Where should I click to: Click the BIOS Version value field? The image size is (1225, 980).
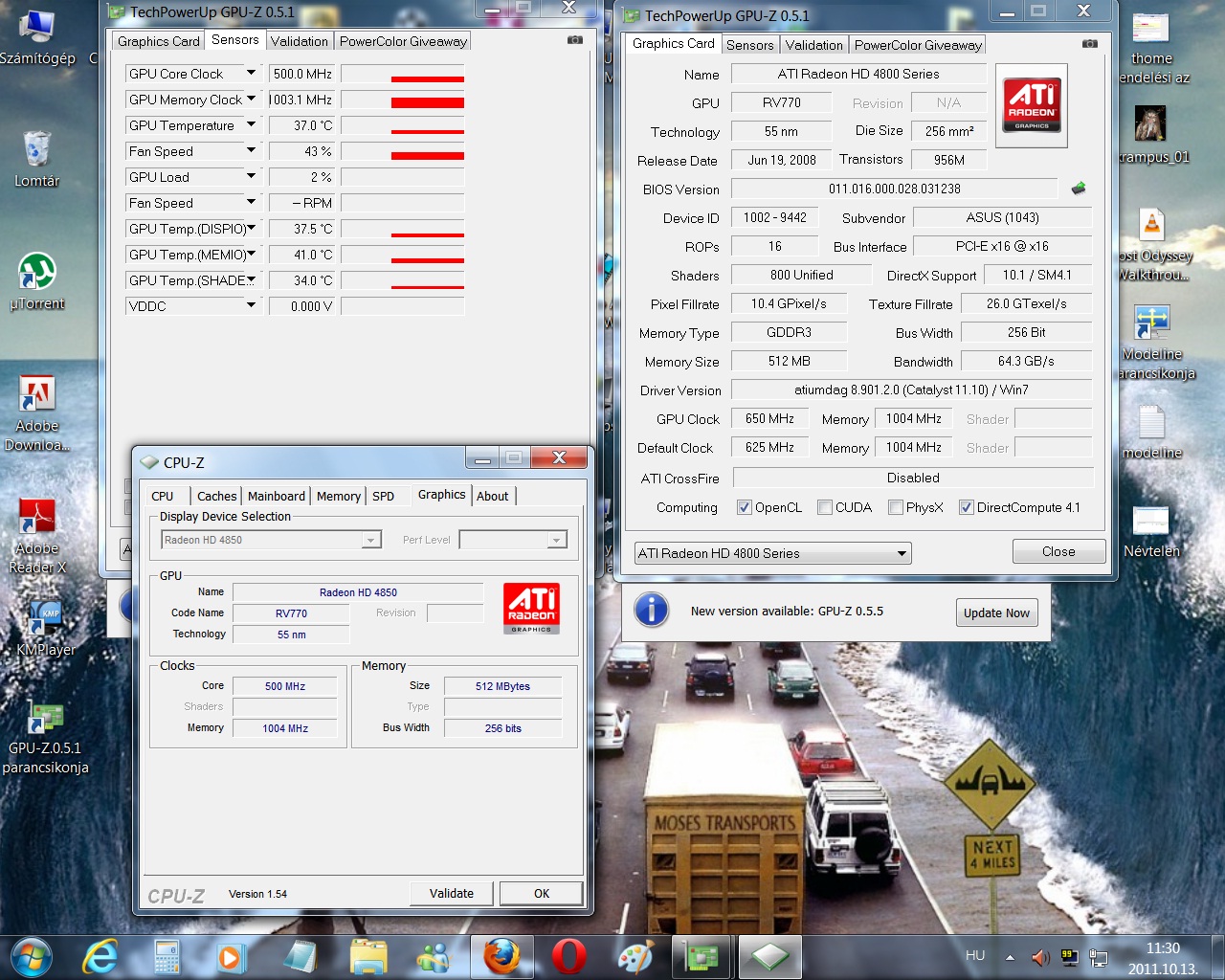[895, 189]
